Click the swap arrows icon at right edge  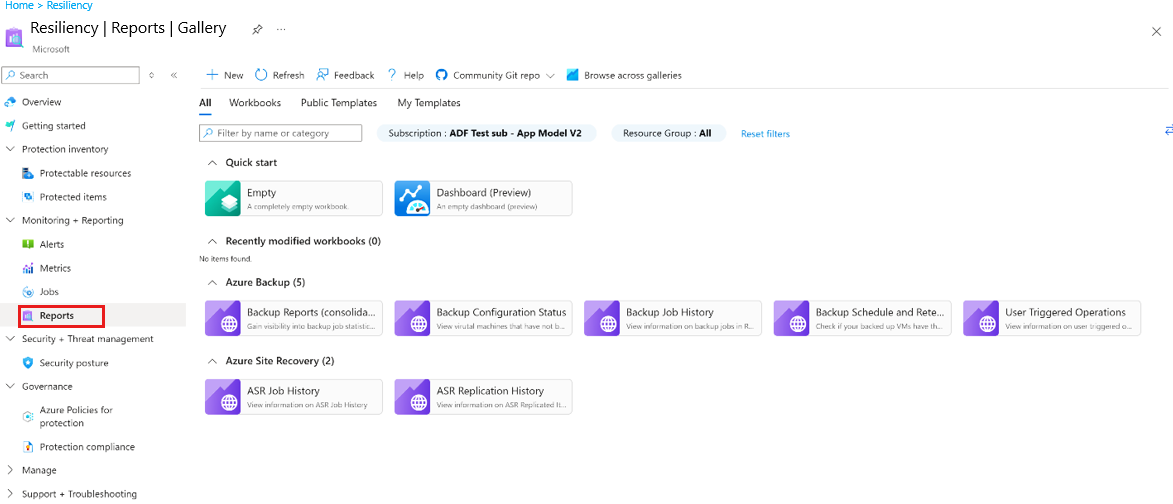[1169, 130]
